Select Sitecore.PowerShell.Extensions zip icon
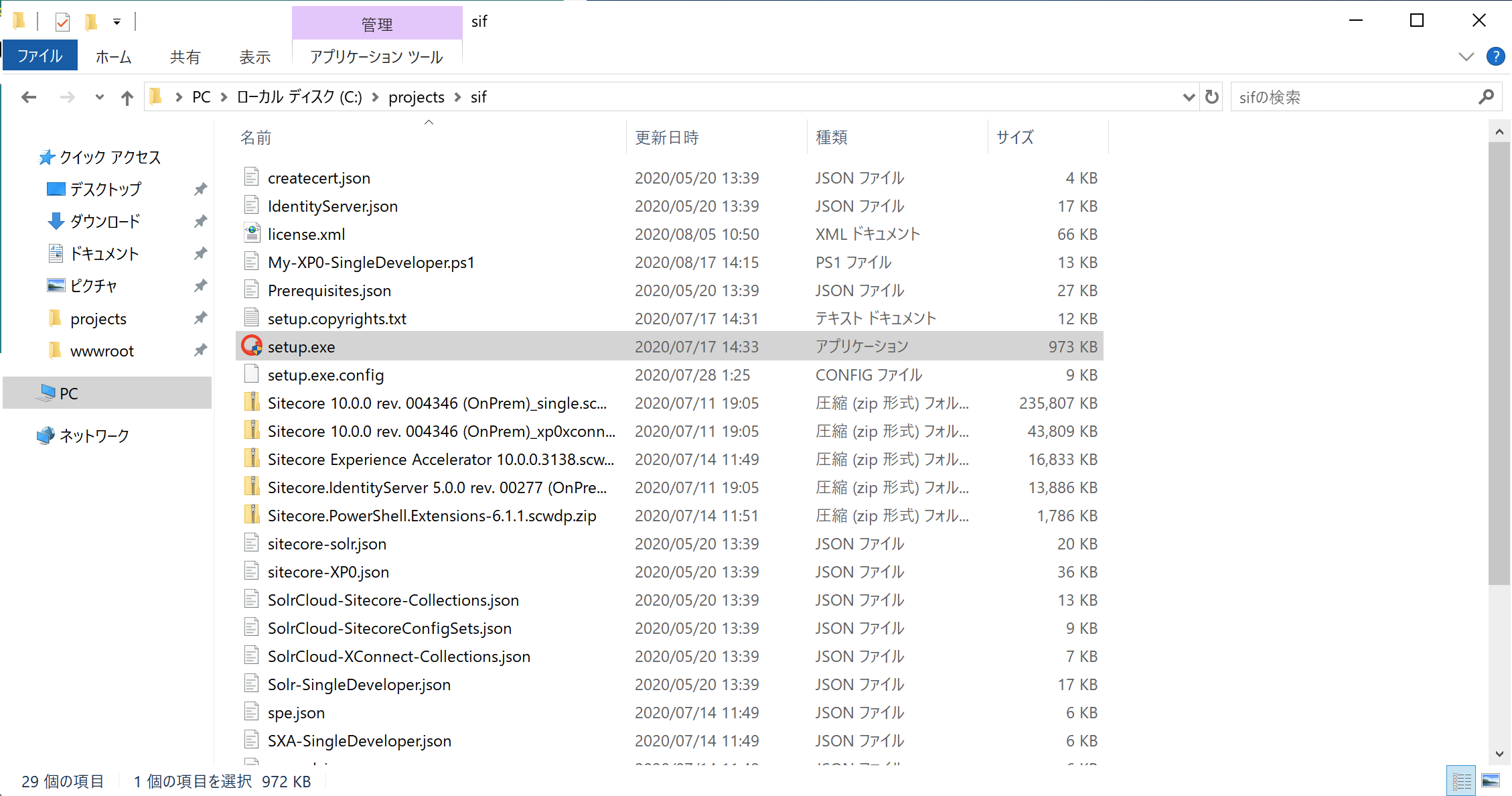1512x796 pixels. point(251,515)
